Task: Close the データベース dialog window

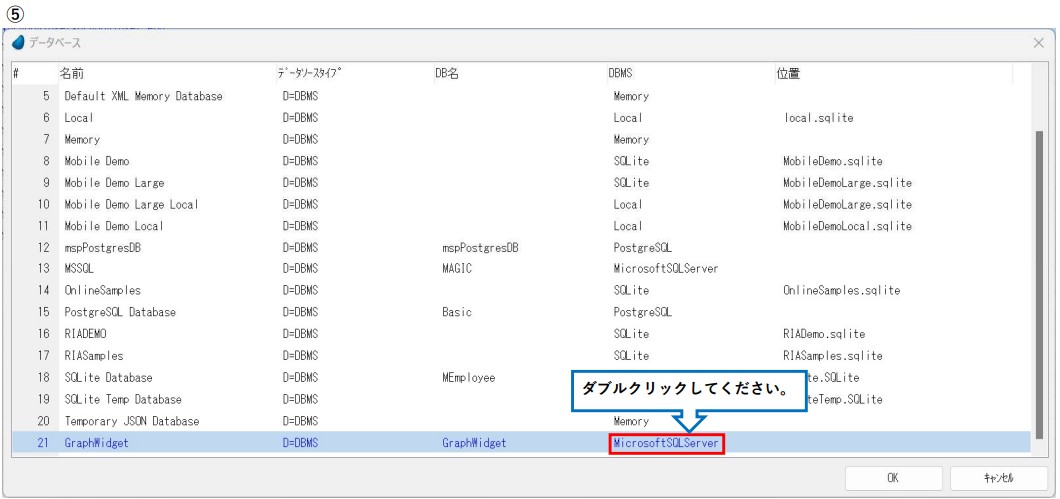Action: 1038,44
